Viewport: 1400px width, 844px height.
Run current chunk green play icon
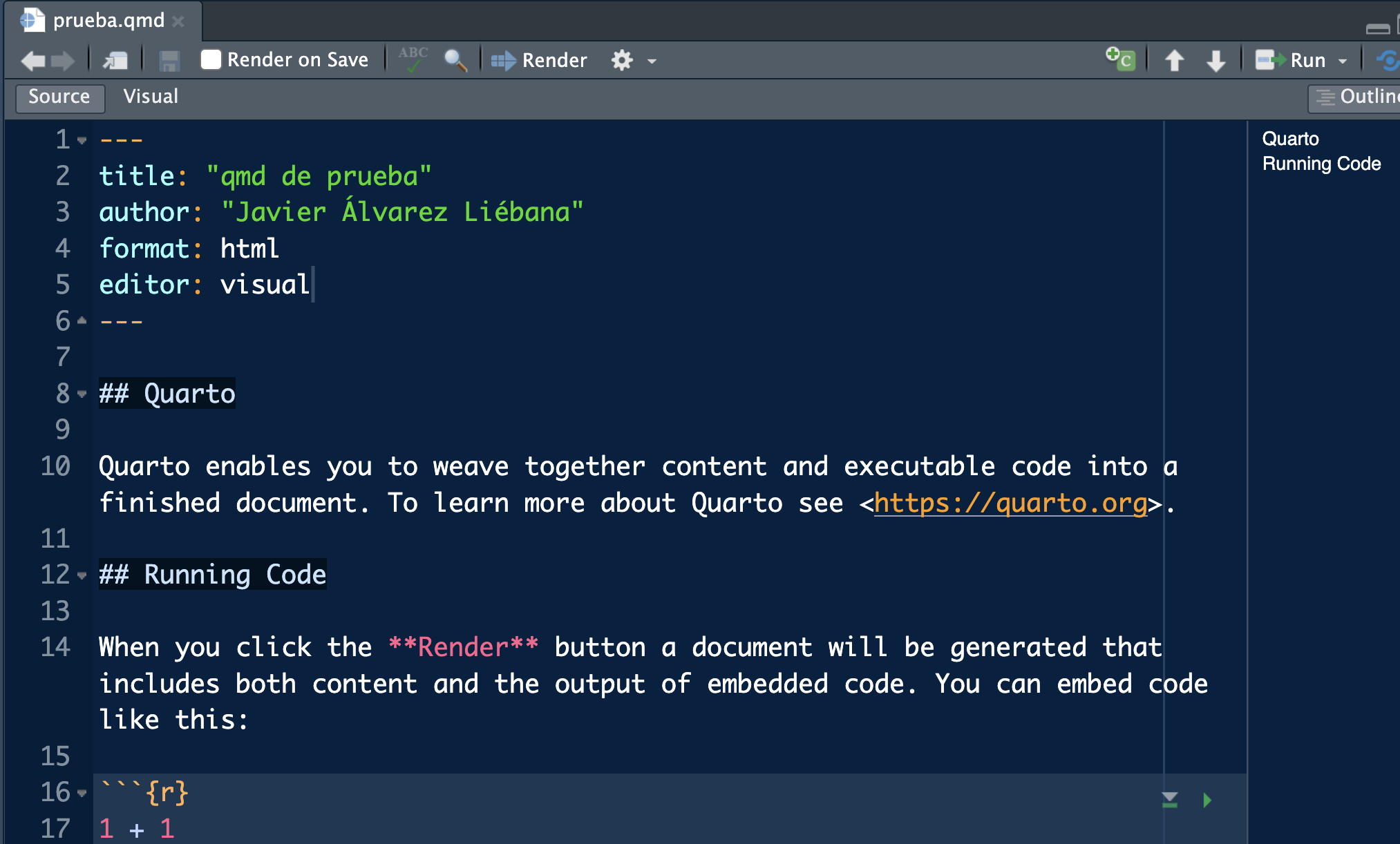(1207, 800)
